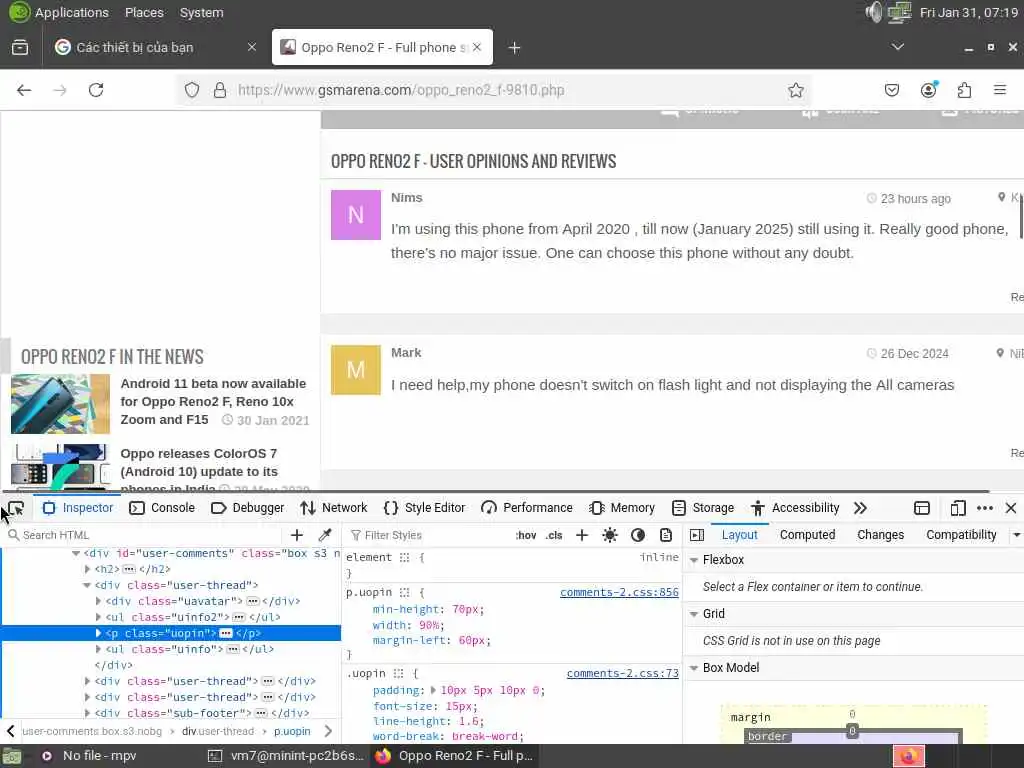The width and height of the screenshot is (1024, 768).
Task: Open the Computed sidebar tab
Action: click(x=807, y=536)
